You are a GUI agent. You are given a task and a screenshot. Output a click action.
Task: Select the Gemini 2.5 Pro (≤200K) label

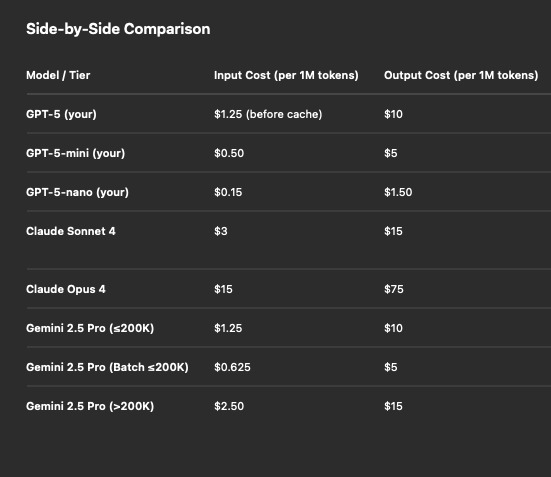pyautogui.click(x=90, y=328)
